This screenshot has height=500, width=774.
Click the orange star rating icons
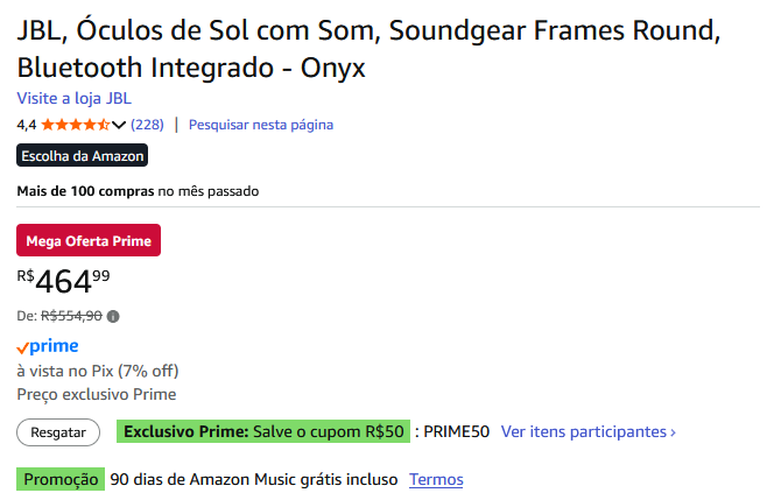(75, 125)
